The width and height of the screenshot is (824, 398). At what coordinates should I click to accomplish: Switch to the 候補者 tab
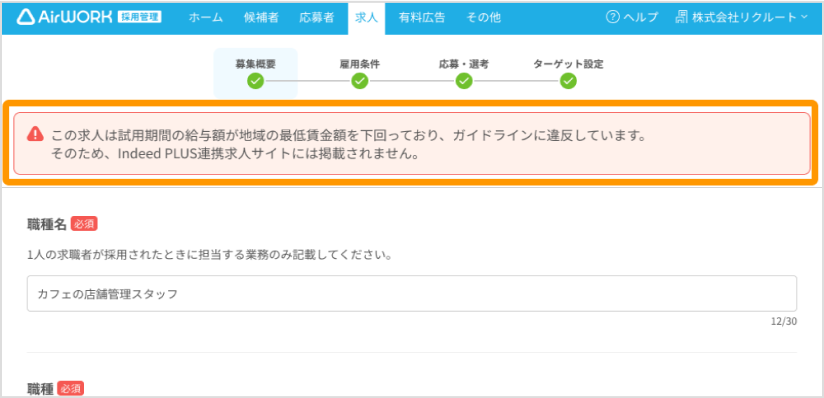(x=261, y=17)
